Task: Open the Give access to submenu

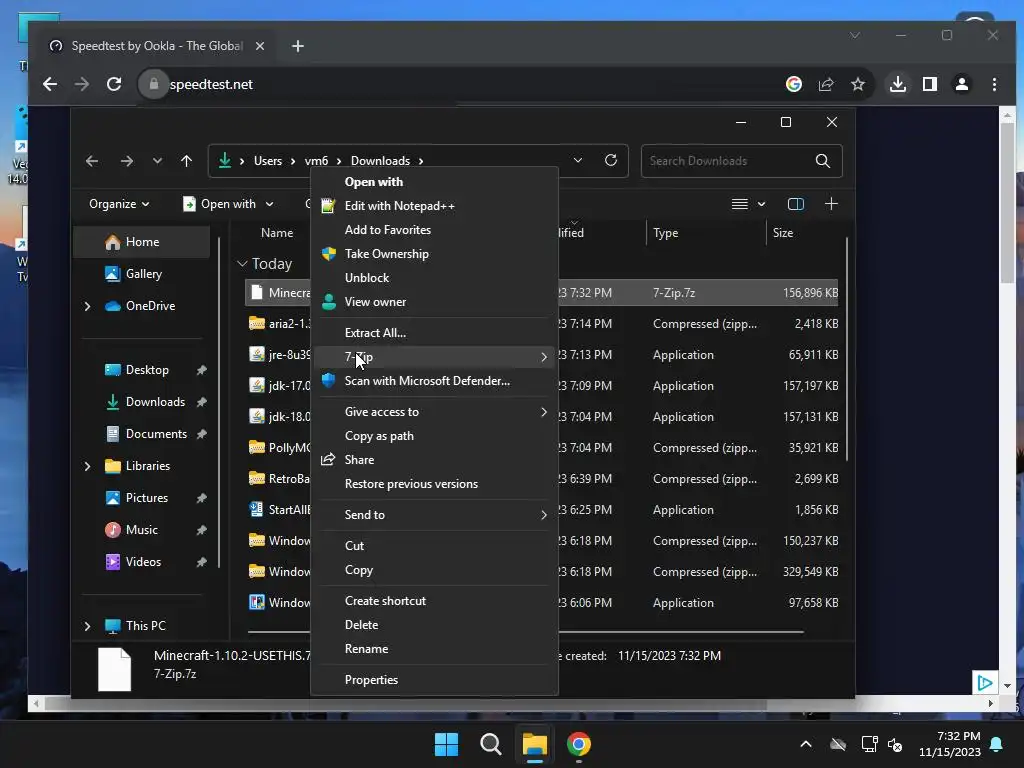Action: [434, 411]
